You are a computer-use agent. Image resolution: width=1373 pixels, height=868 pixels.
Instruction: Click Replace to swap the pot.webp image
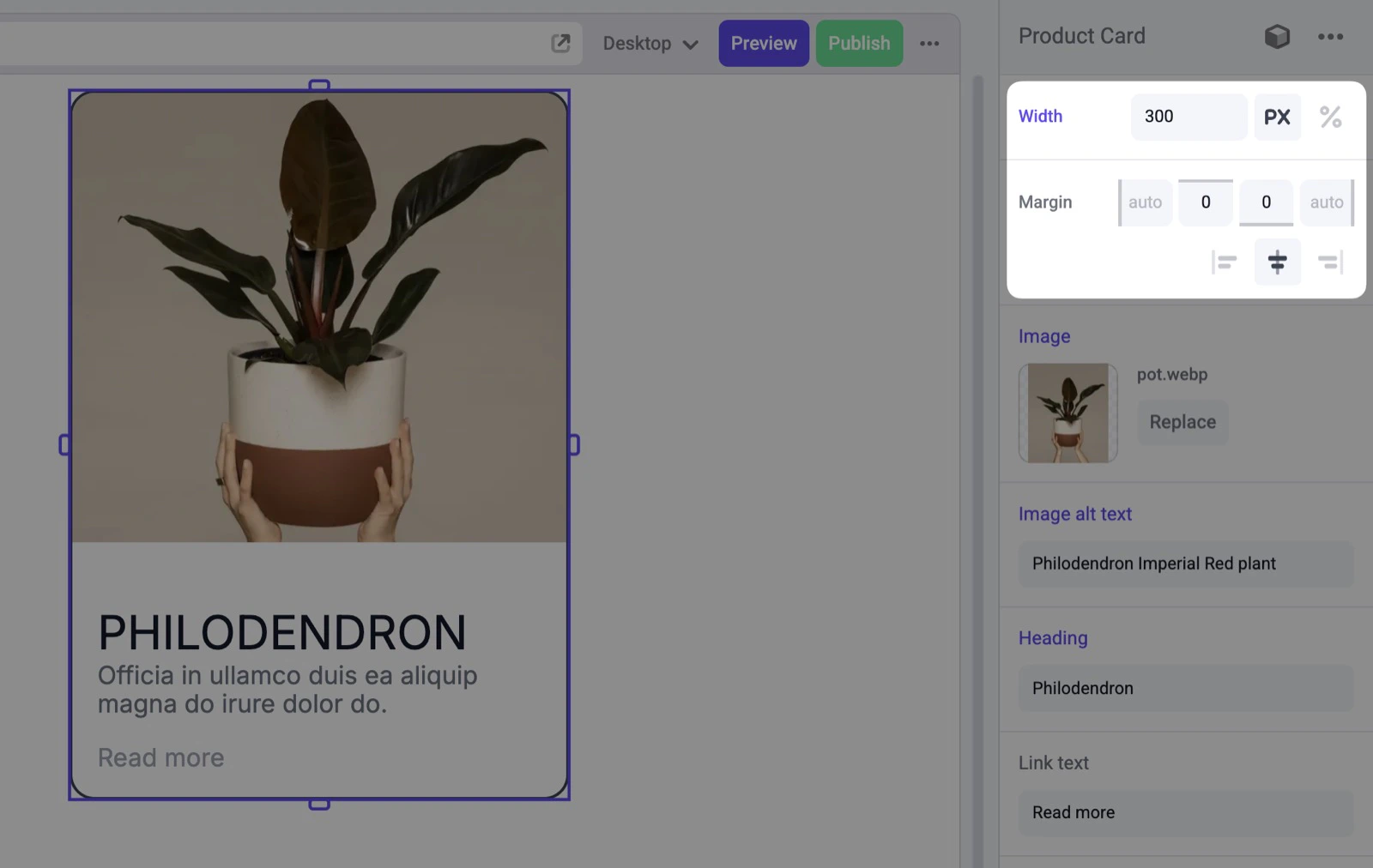(x=1182, y=421)
